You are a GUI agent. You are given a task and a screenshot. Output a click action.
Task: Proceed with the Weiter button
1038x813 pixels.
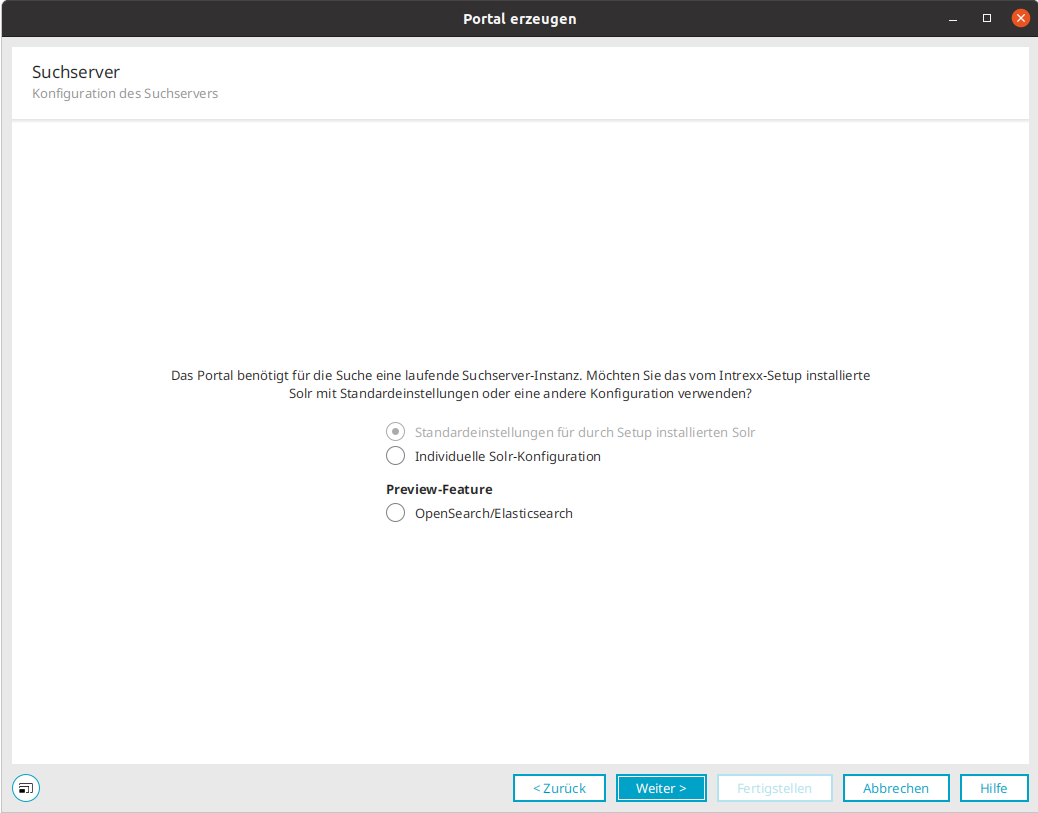661,788
